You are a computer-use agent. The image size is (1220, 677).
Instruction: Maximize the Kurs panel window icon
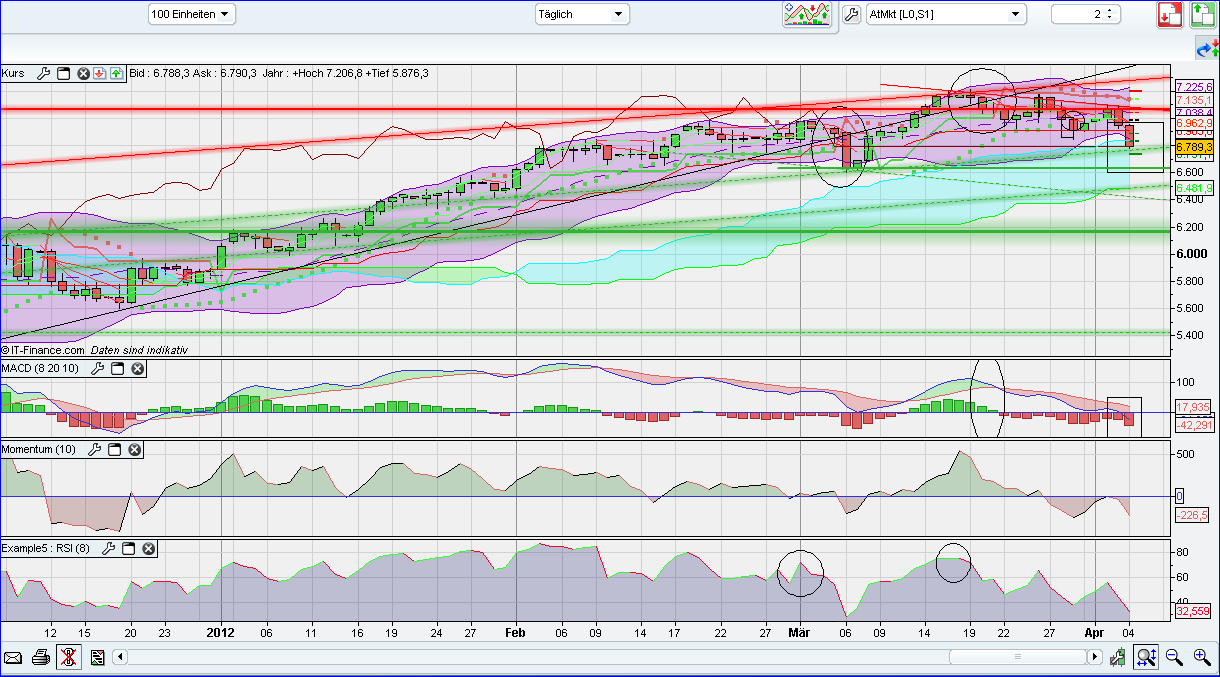[x=63, y=73]
